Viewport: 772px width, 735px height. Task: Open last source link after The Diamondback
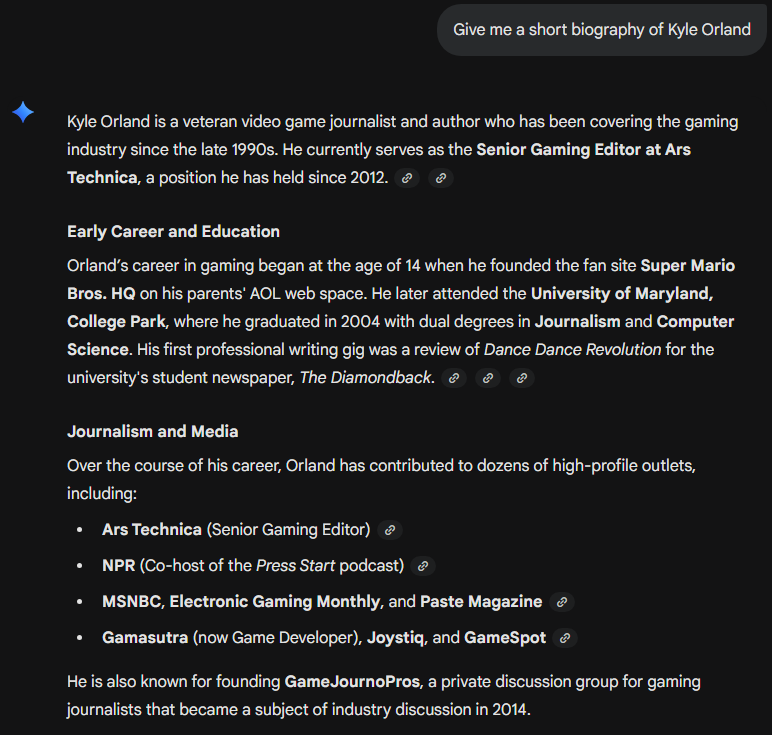pyautogui.click(x=522, y=378)
